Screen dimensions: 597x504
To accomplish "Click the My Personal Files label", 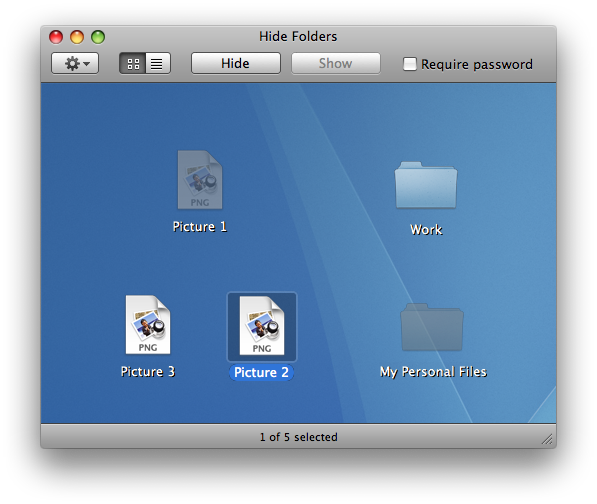I will tap(433, 372).
